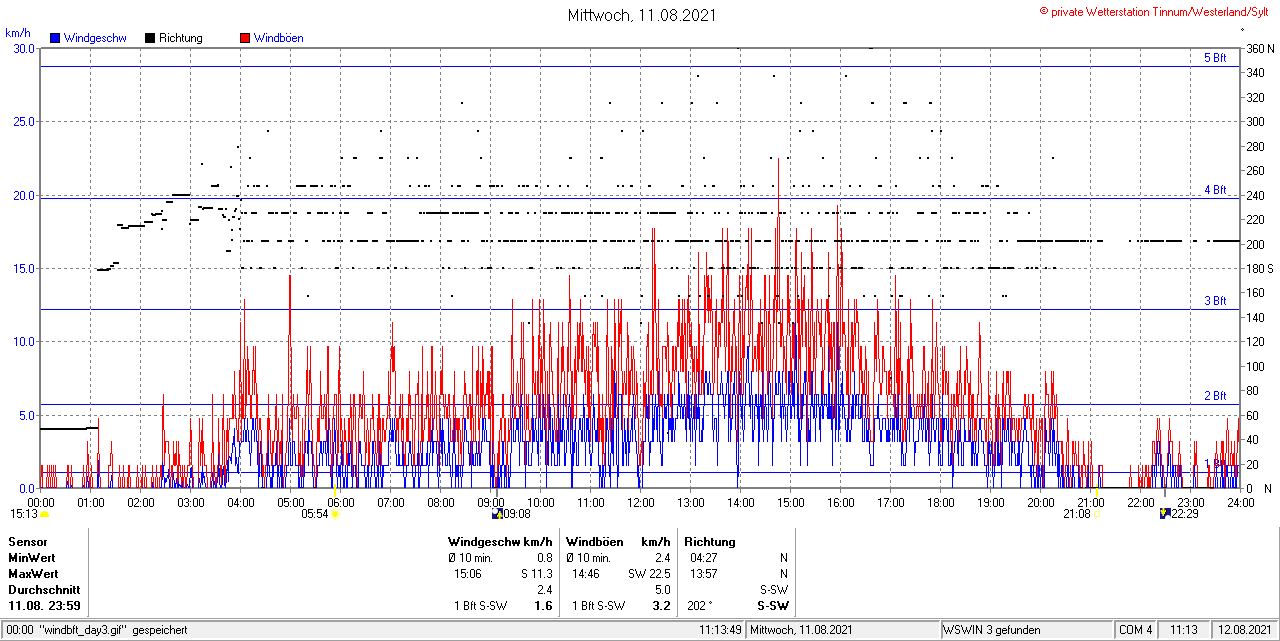Click the 15:06 max wind speed time
This screenshot has width=1280, height=641.
(x=467, y=574)
